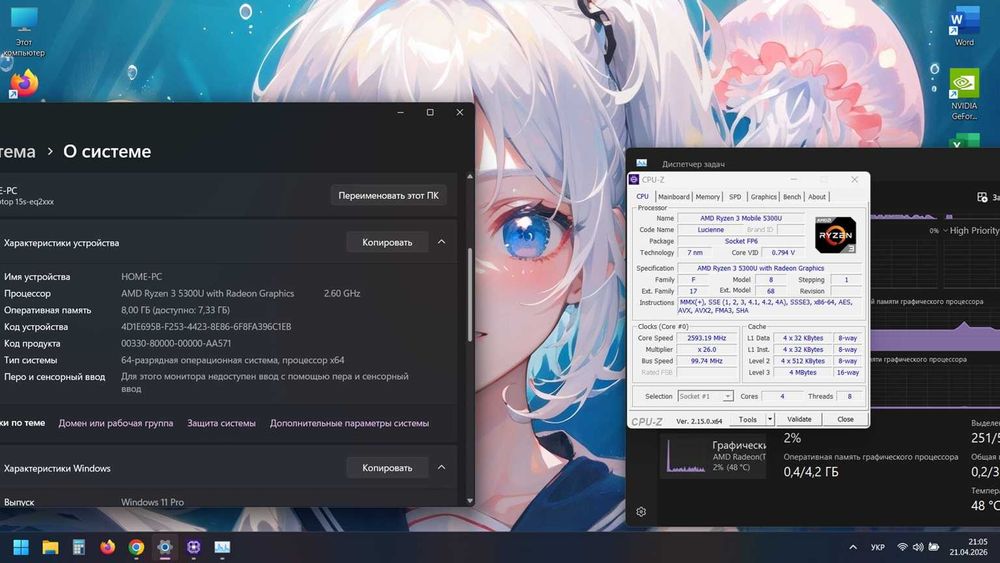Click the Tools button in CPU-Z

coord(747,419)
